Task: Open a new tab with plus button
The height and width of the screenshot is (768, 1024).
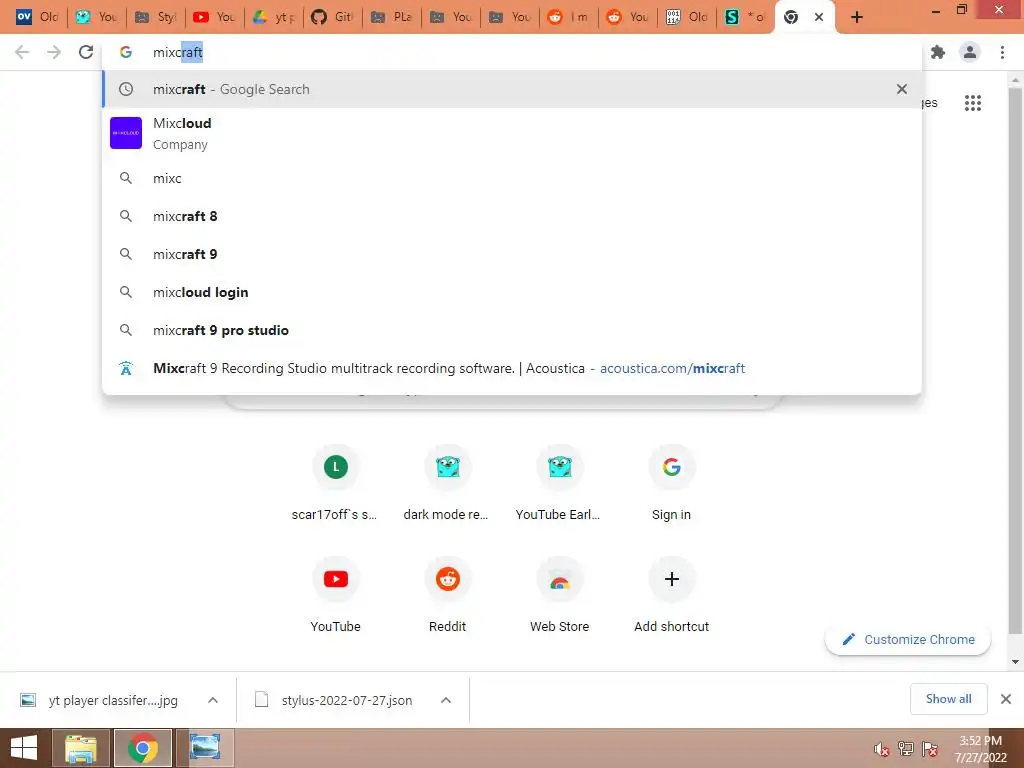Action: coord(857,17)
